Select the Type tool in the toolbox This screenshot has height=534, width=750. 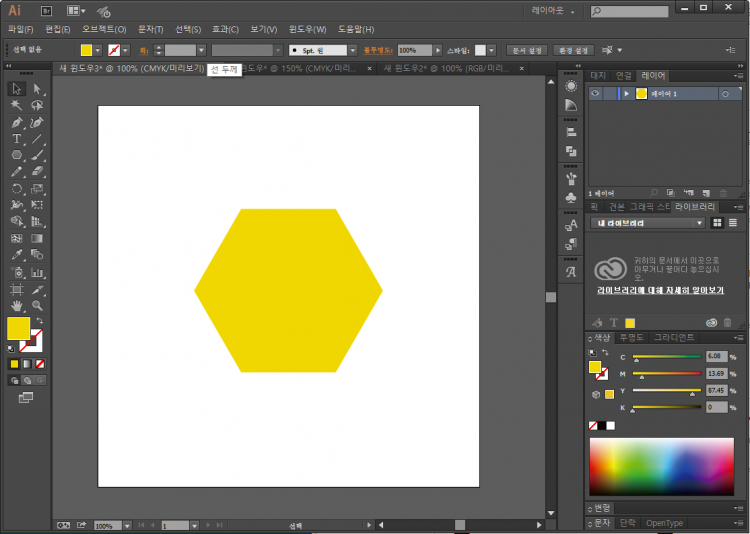click(x=17, y=139)
